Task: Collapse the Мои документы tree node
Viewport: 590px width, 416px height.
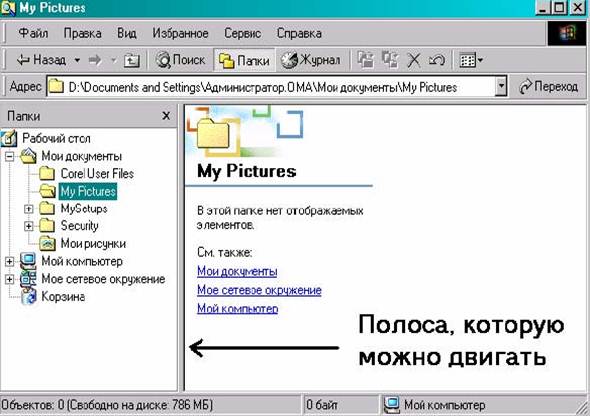Action: (x=9, y=156)
